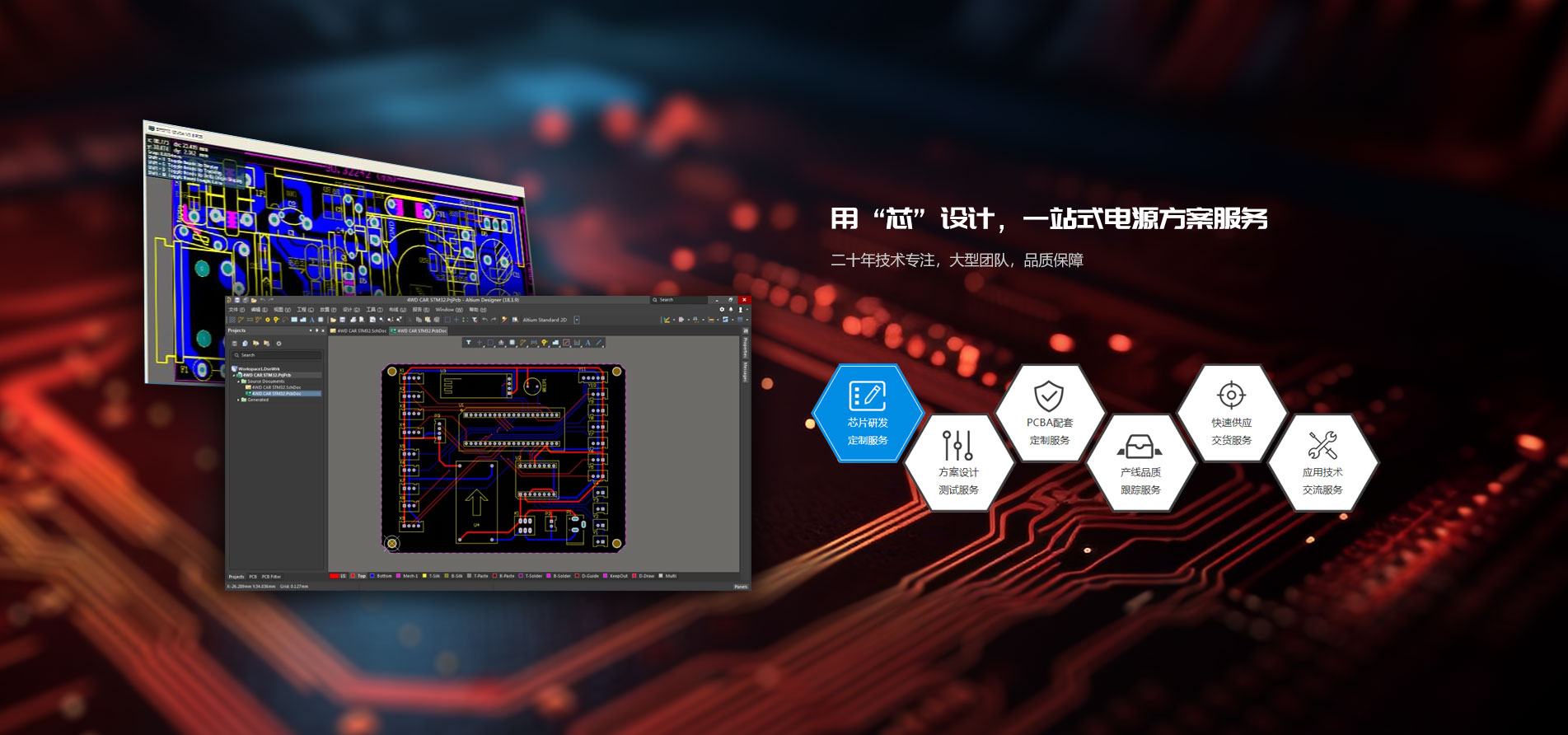
Task: Select the 芯片研发 定制服务 hexagon
Action: point(867,414)
